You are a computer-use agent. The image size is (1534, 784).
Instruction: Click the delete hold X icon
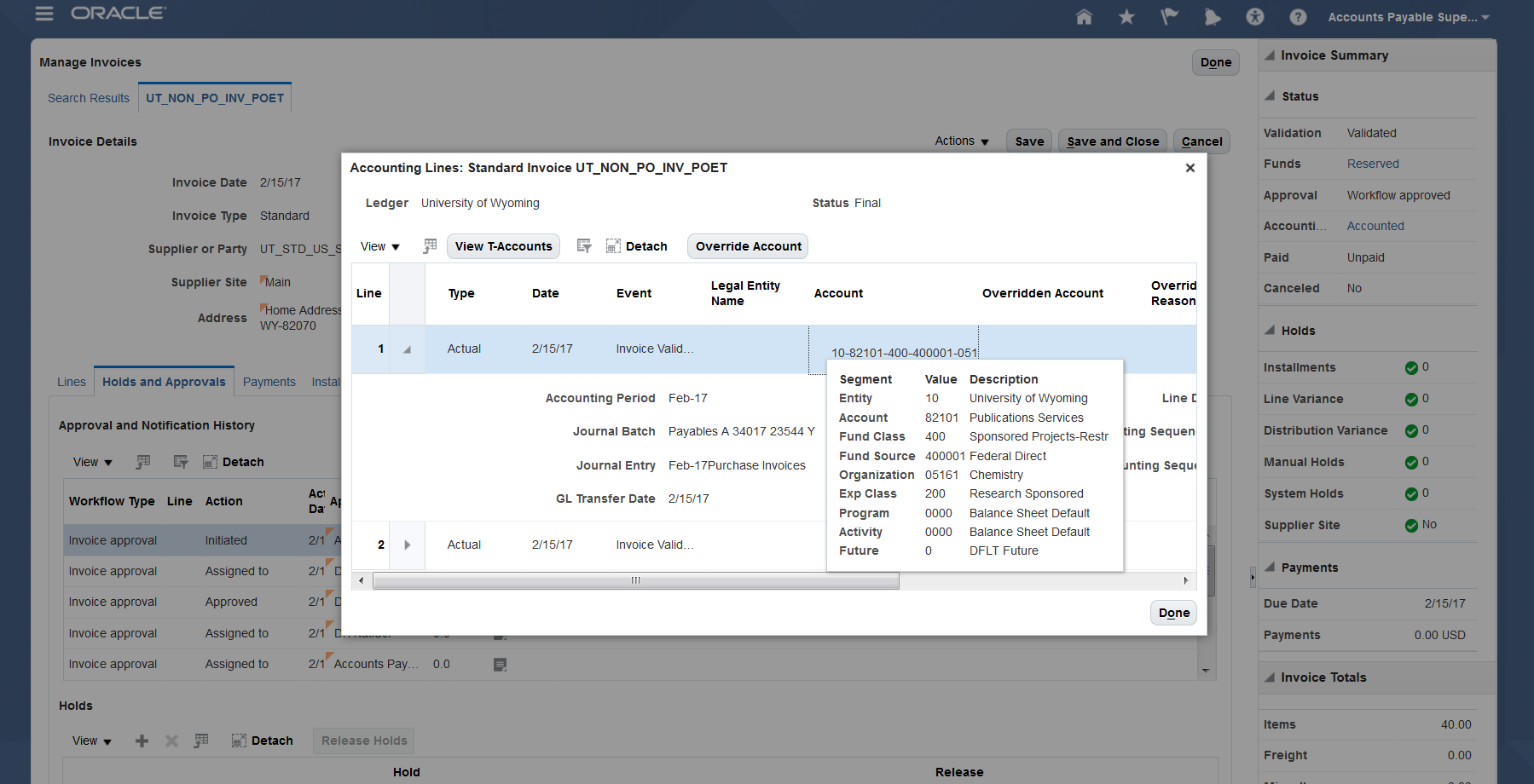click(x=171, y=741)
